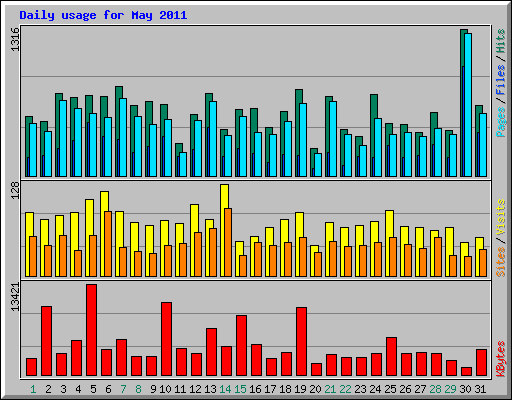Select day 5 on the x-axis
Image resolution: width=512 pixels, height=400 pixels.
[93, 389]
